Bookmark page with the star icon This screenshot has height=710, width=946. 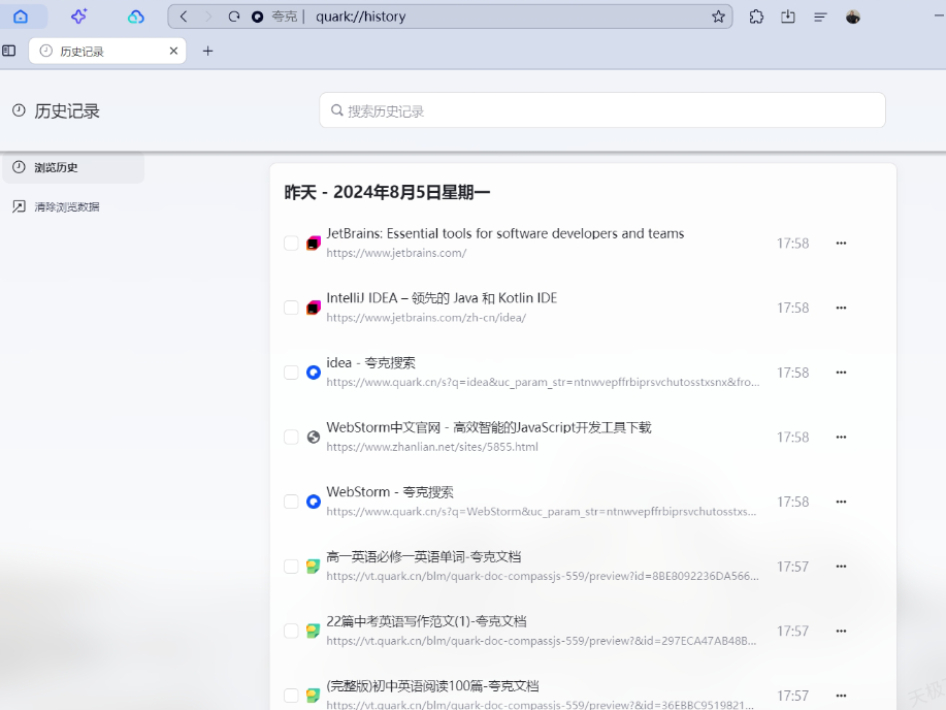tap(718, 17)
